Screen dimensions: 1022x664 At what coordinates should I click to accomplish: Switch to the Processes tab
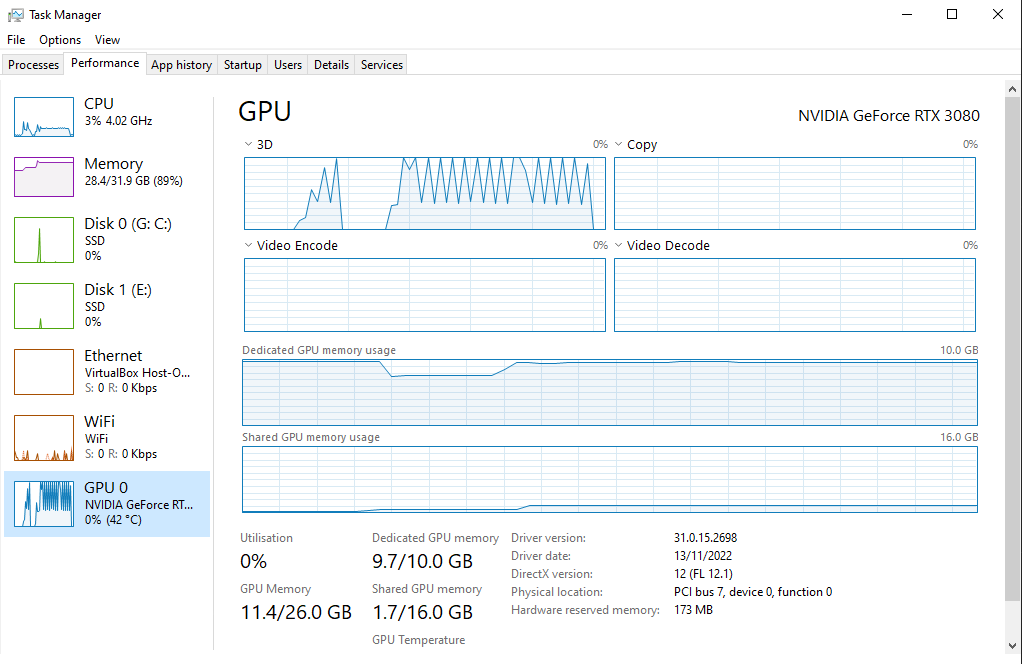pos(33,65)
